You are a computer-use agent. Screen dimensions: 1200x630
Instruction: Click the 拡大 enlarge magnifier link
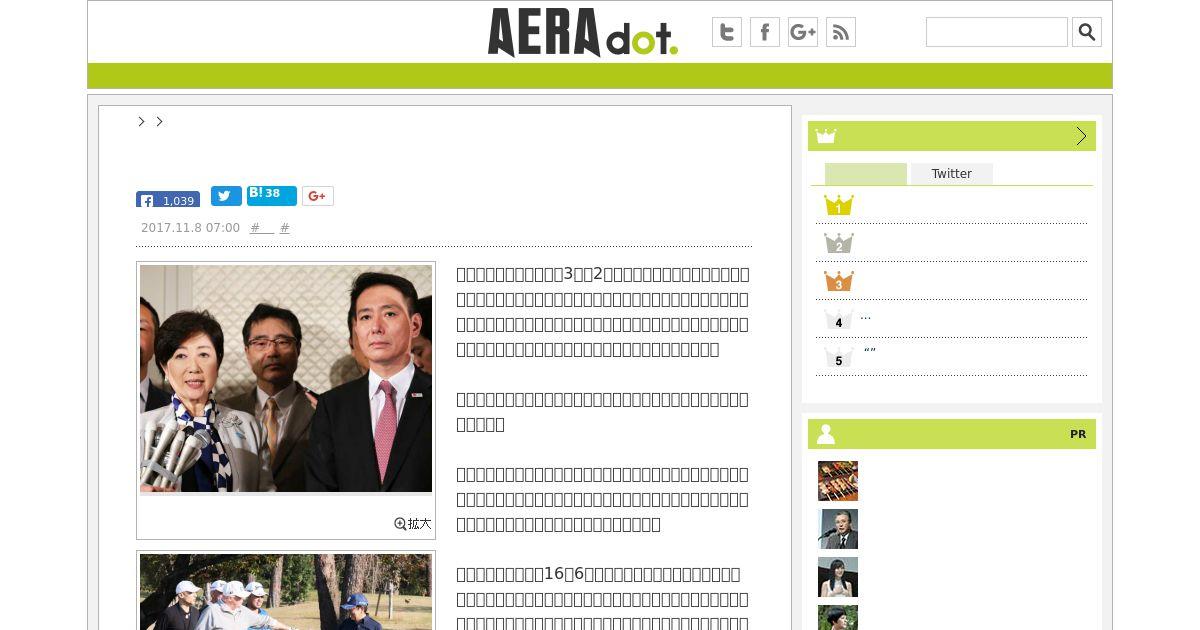[413, 523]
